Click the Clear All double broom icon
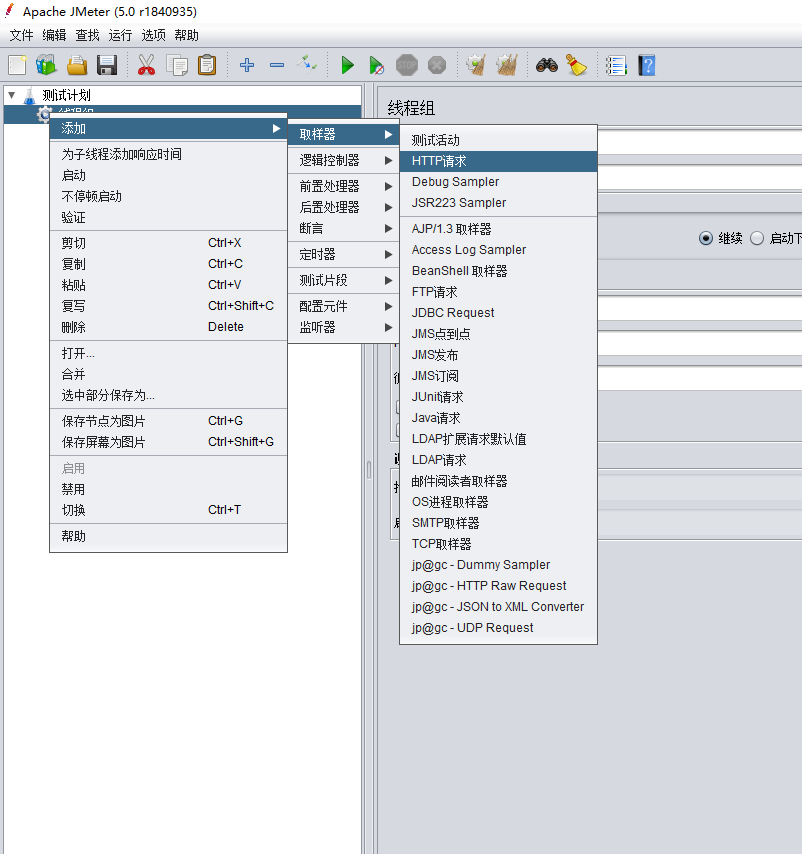Screen dimensions: 802x854 click(507, 65)
